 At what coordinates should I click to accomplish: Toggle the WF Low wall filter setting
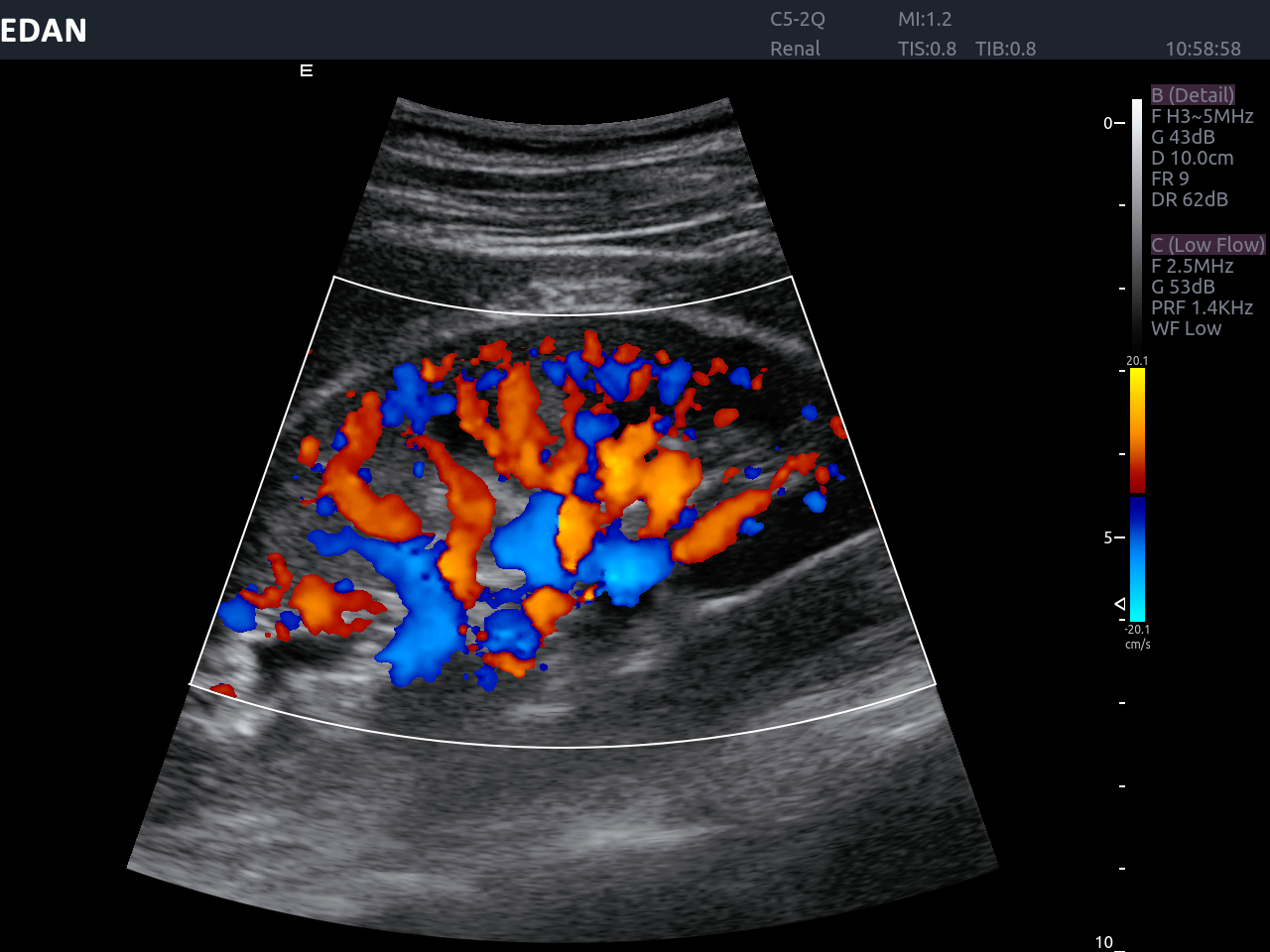click(1185, 328)
